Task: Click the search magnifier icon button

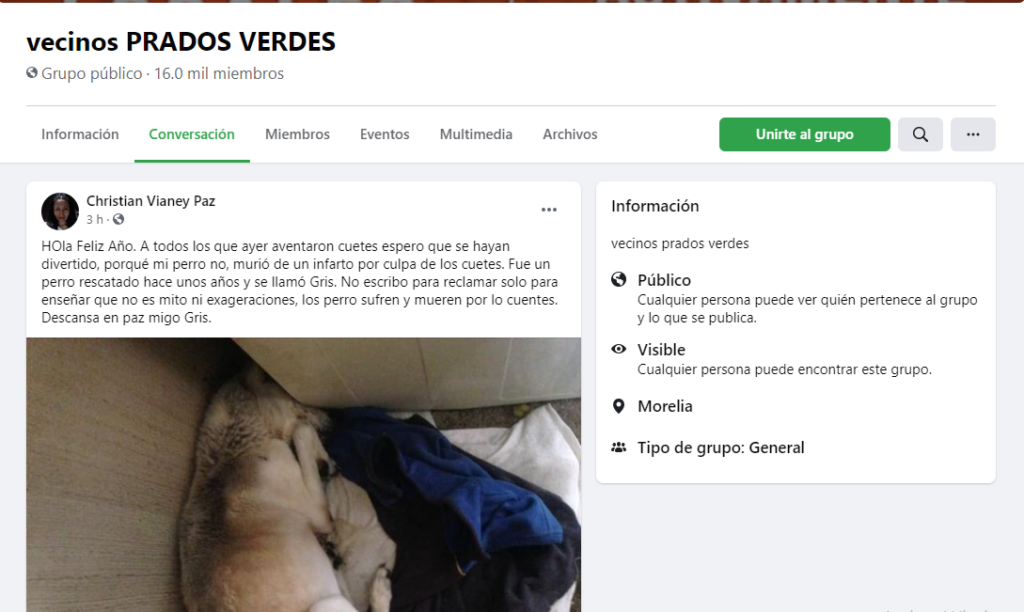Action: [x=920, y=135]
